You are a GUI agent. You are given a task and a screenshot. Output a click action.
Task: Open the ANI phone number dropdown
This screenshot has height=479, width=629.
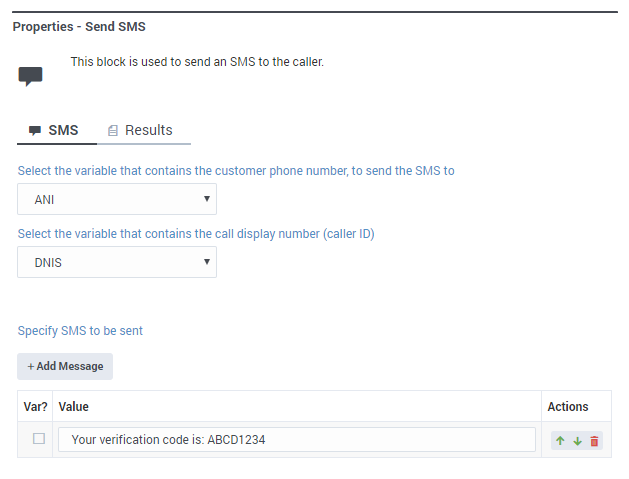point(117,199)
